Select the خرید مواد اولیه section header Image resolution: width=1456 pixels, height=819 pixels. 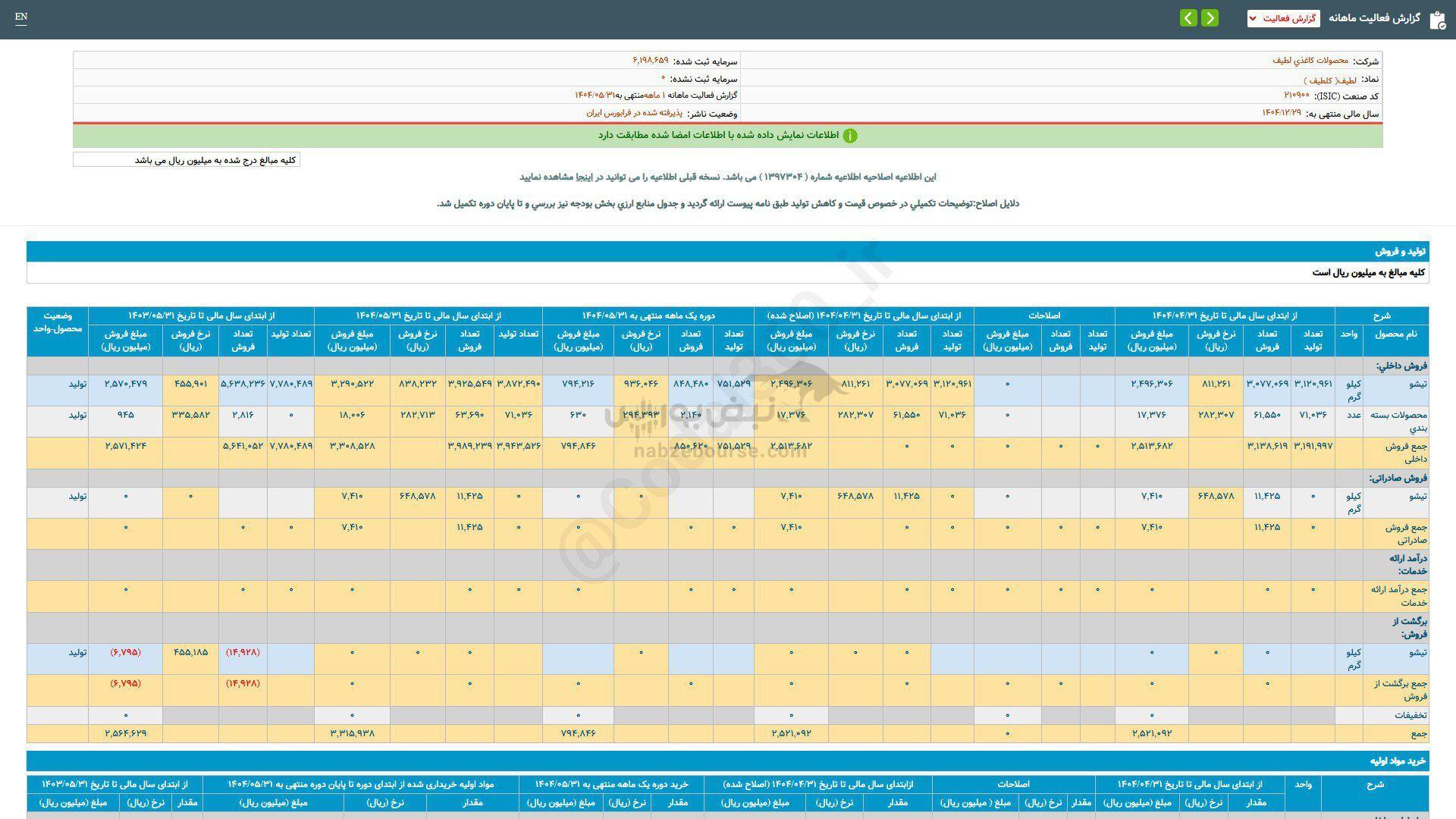tap(1398, 761)
